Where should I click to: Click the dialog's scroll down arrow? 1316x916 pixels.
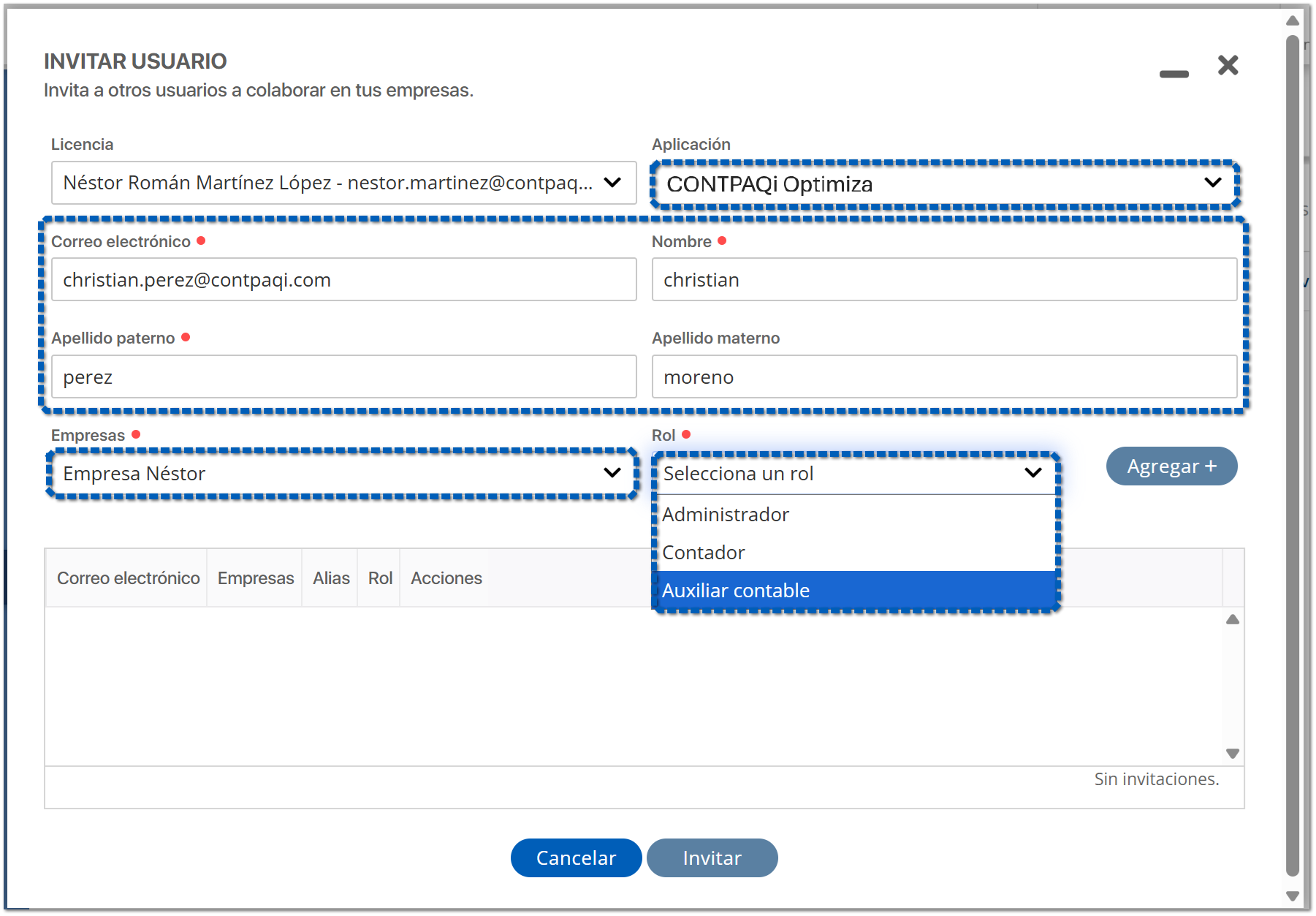pos(1292,896)
